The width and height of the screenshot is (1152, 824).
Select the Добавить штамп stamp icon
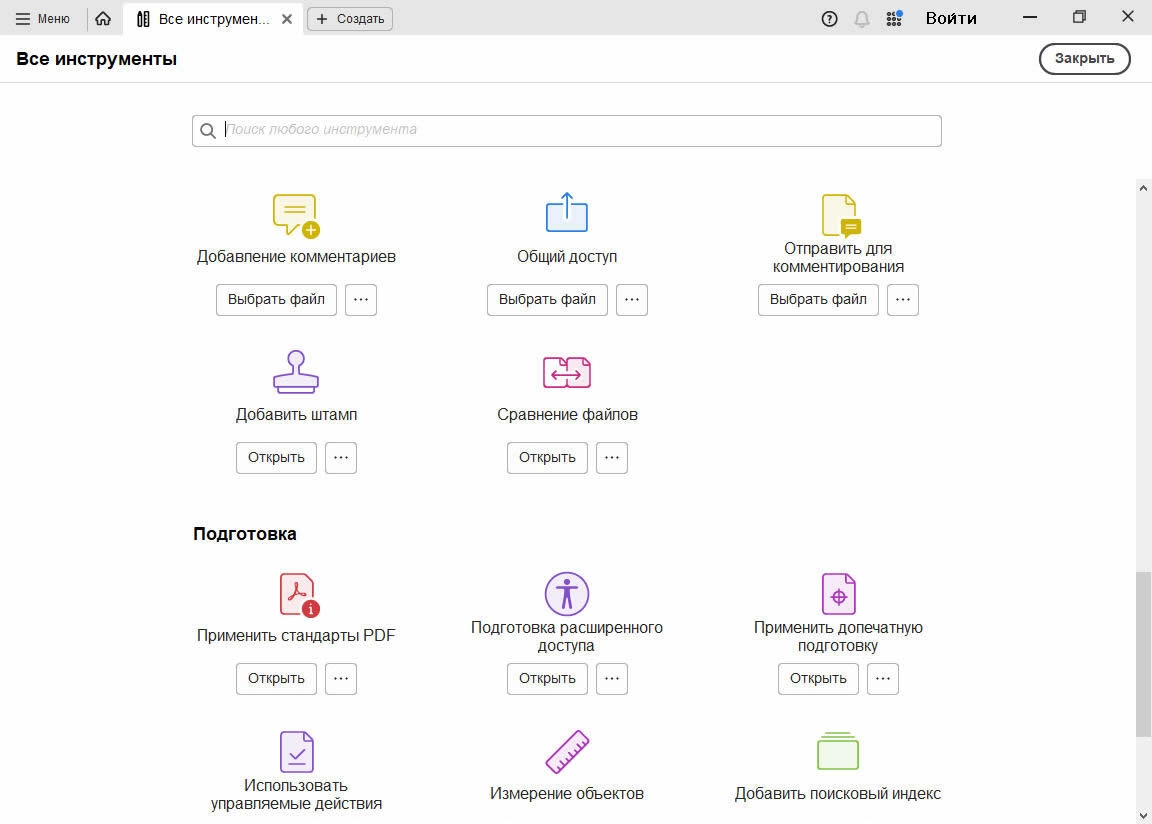pyautogui.click(x=295, y=372)
